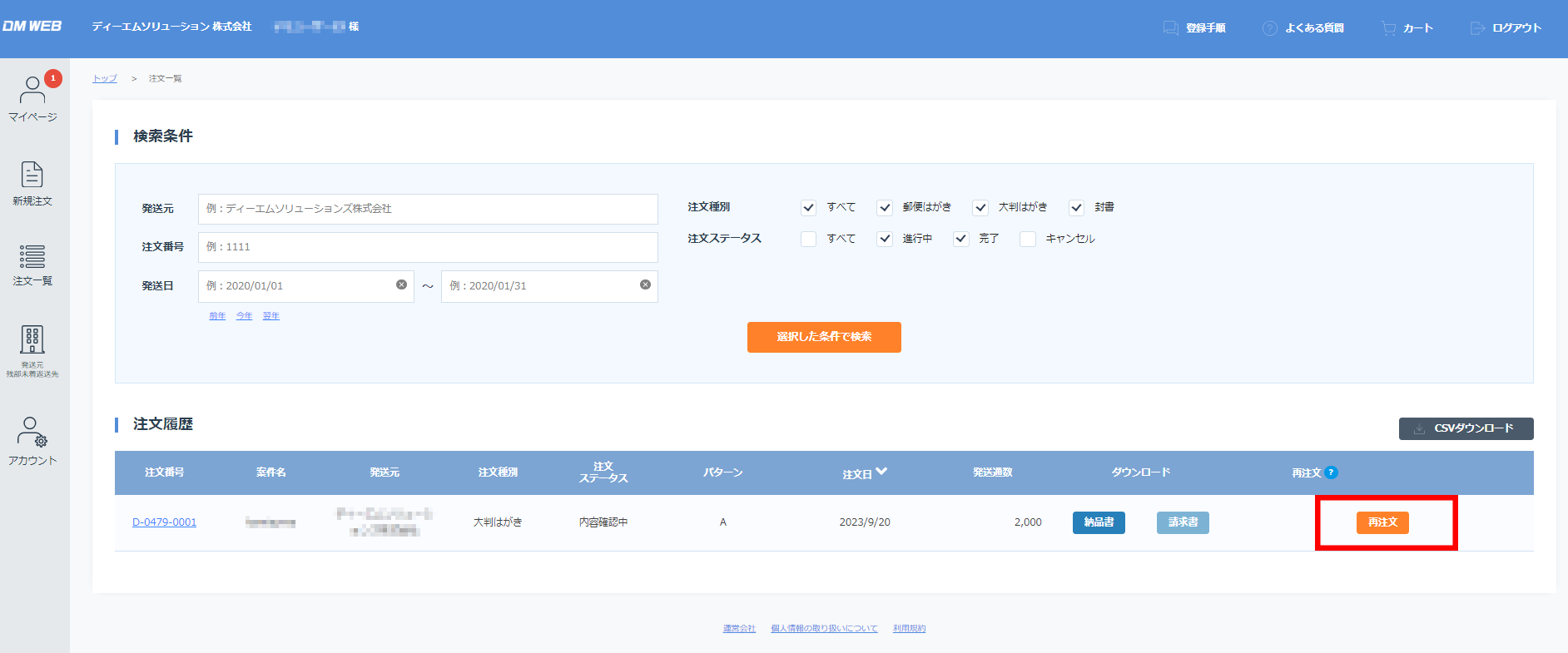Click the notification badge on マイページ
Image resolution: width=1568 pixels, height=653 pixels.
[x=53, y=78]
